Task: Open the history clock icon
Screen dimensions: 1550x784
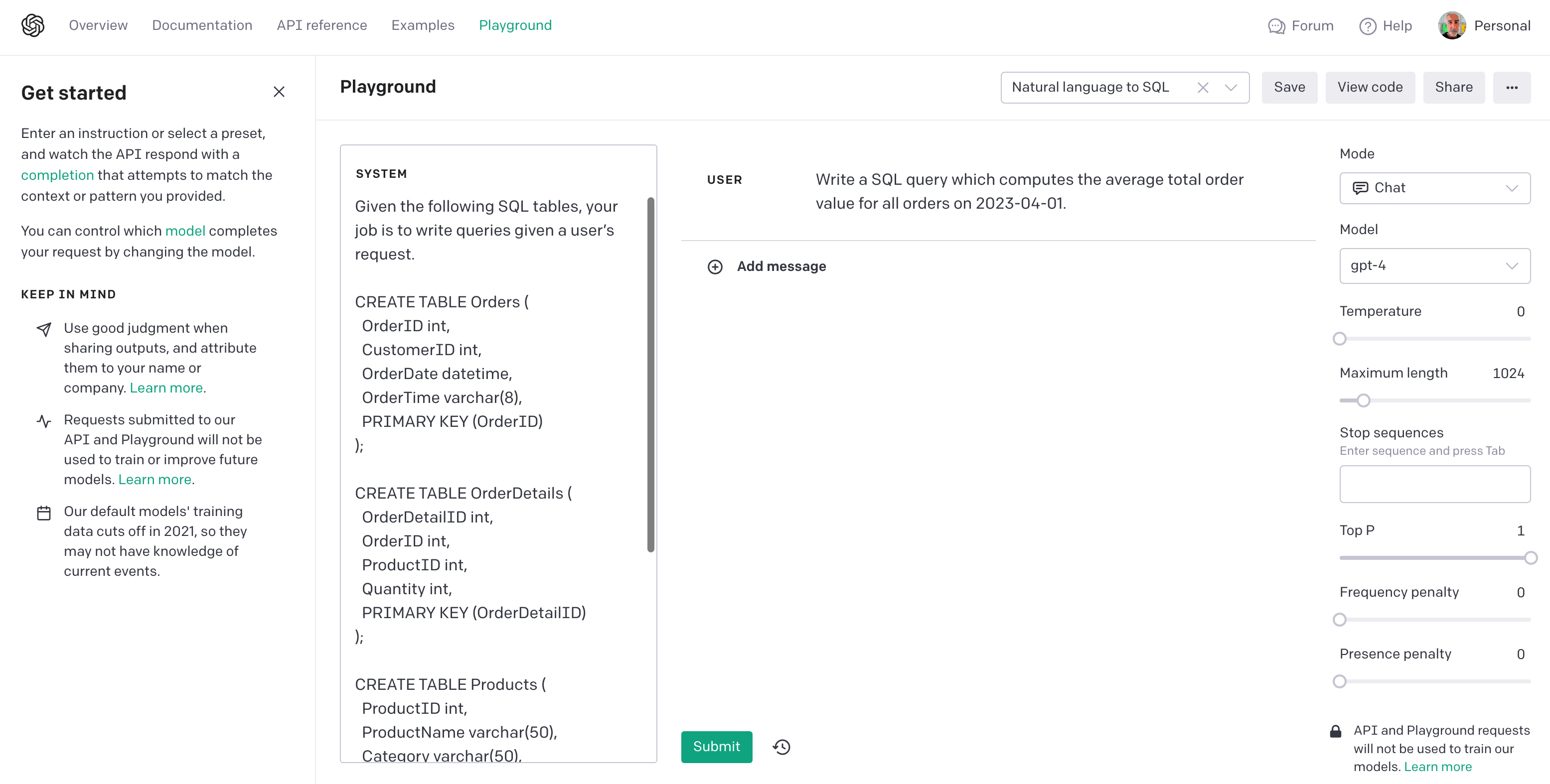Action: pyautogui.click(x=781, y=747)
